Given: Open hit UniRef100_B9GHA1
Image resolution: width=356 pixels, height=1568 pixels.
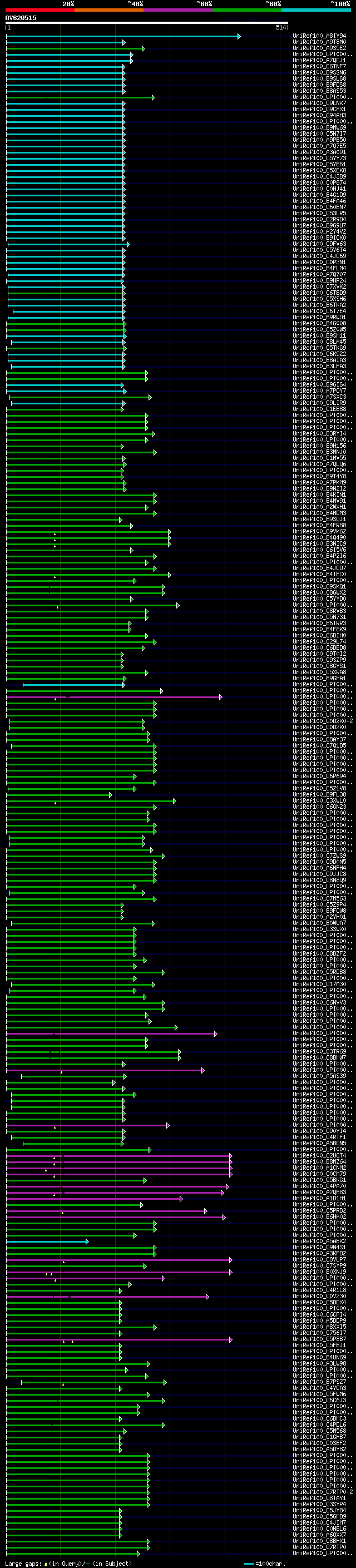Looking at the screenshot, I should (319, 678).
